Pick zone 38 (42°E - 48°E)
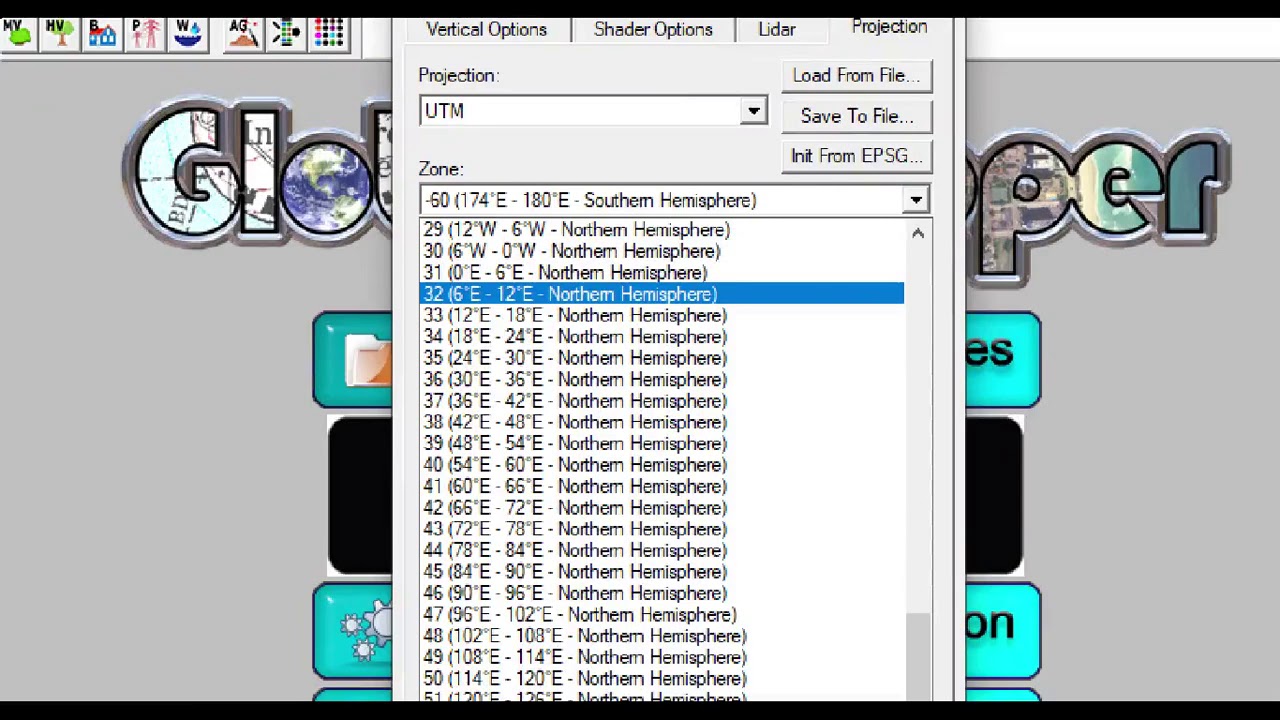This screenshot has height=720, width=1280. coord(662,422)
